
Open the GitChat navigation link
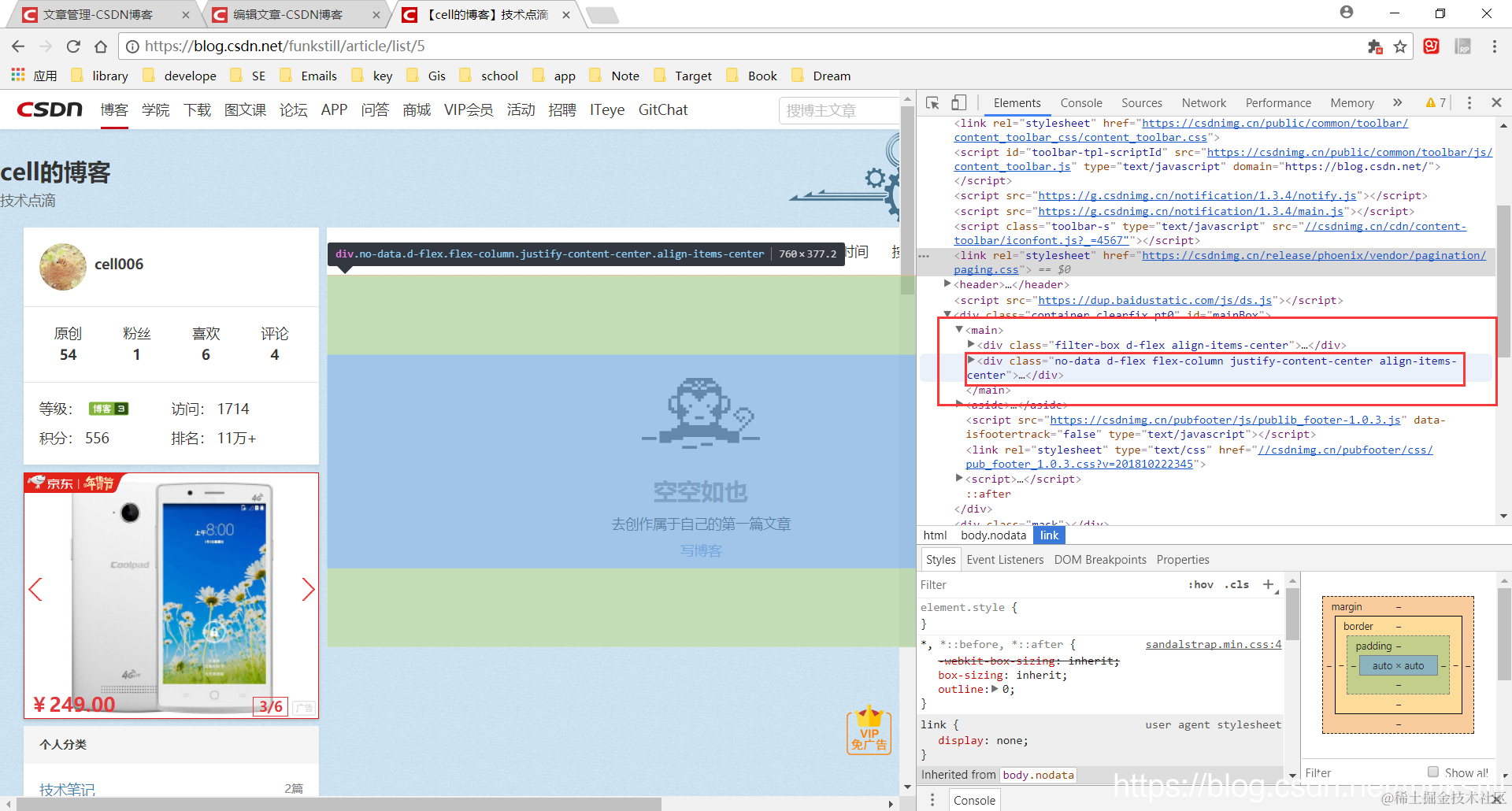(x=663, y=110)
